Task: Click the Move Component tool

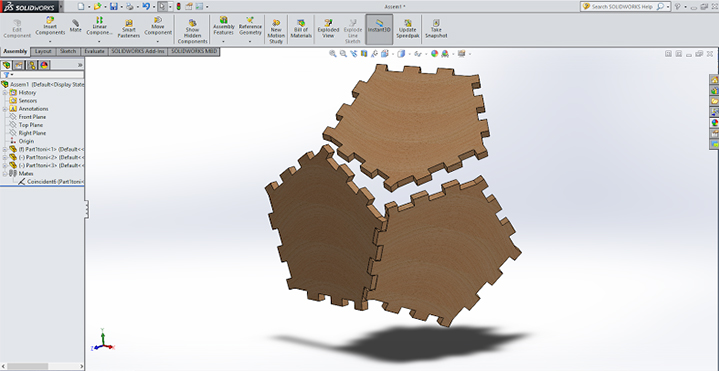Action: point(158,26)
